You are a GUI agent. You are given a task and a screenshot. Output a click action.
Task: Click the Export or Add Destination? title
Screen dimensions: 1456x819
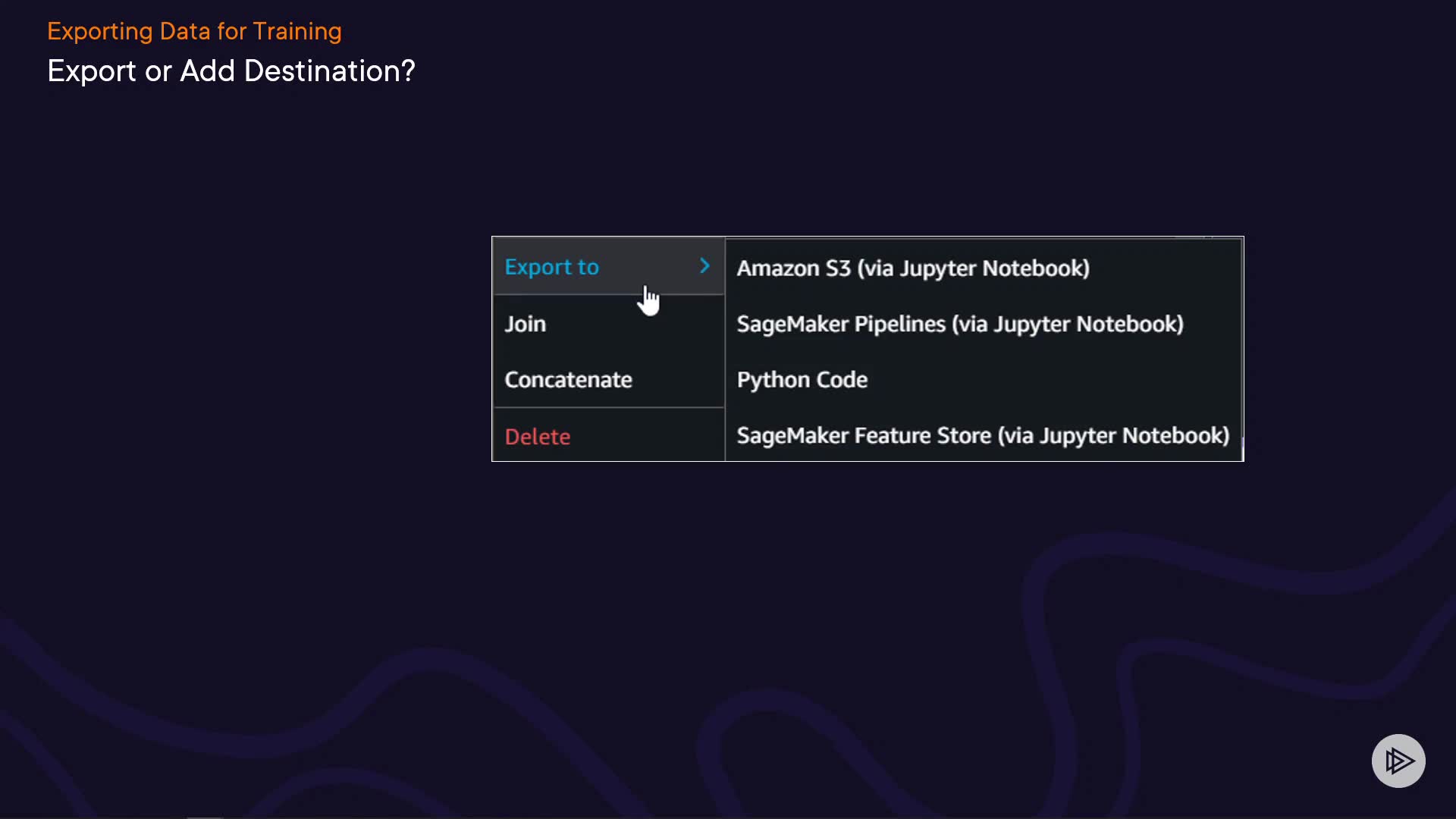231,71
